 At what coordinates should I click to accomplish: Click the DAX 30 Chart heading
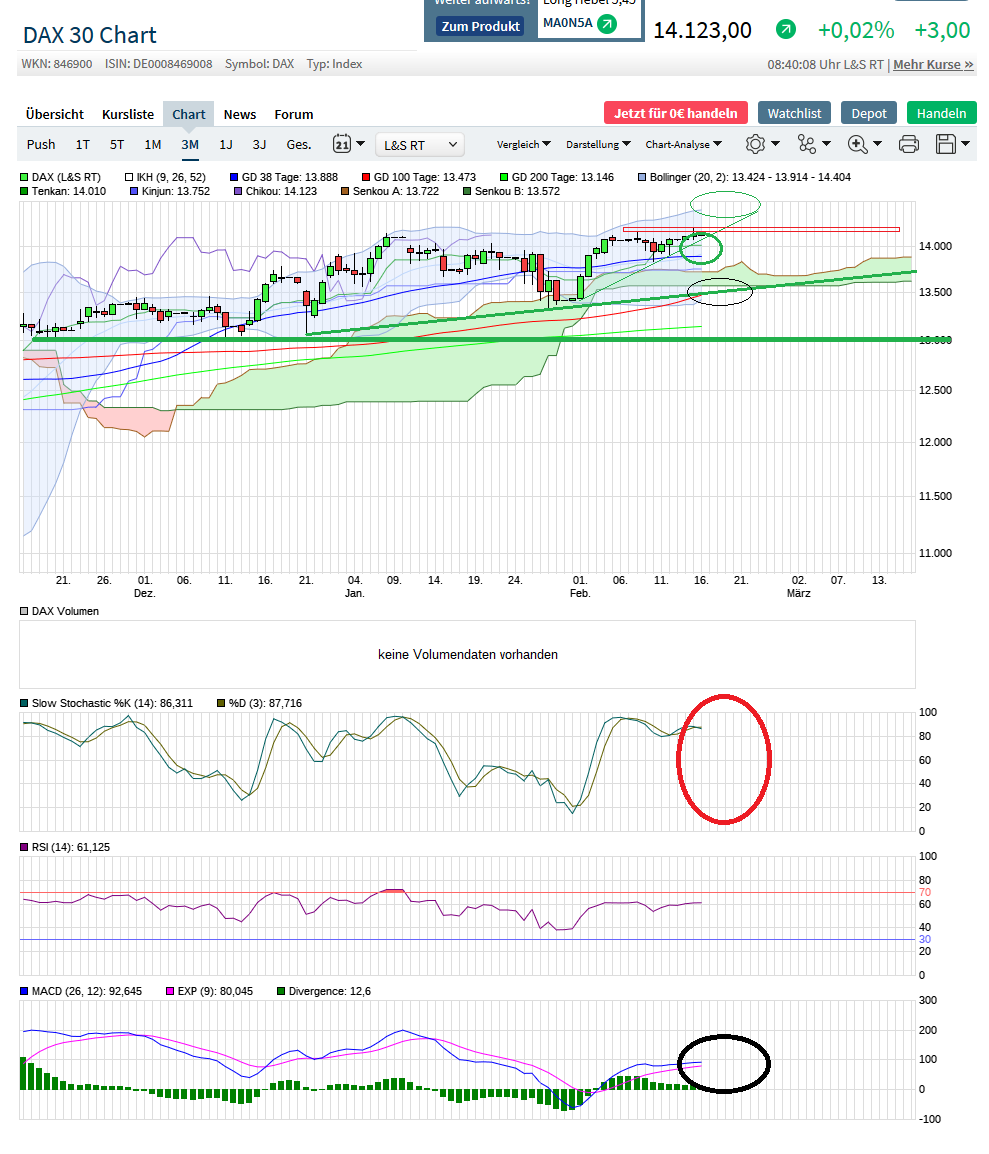click(90, 35)
